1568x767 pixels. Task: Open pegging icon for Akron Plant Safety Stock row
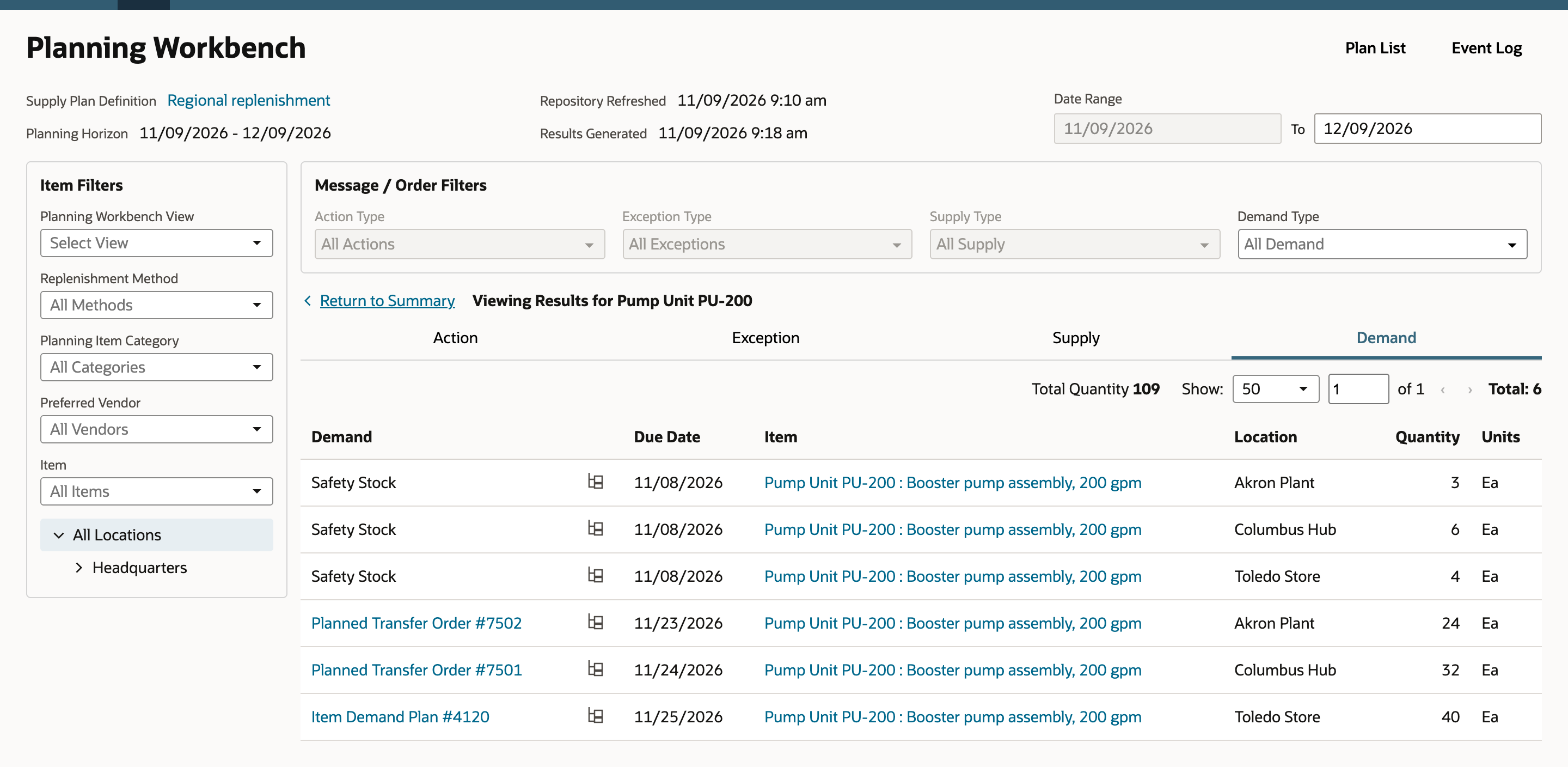click(x=595, y=482)
